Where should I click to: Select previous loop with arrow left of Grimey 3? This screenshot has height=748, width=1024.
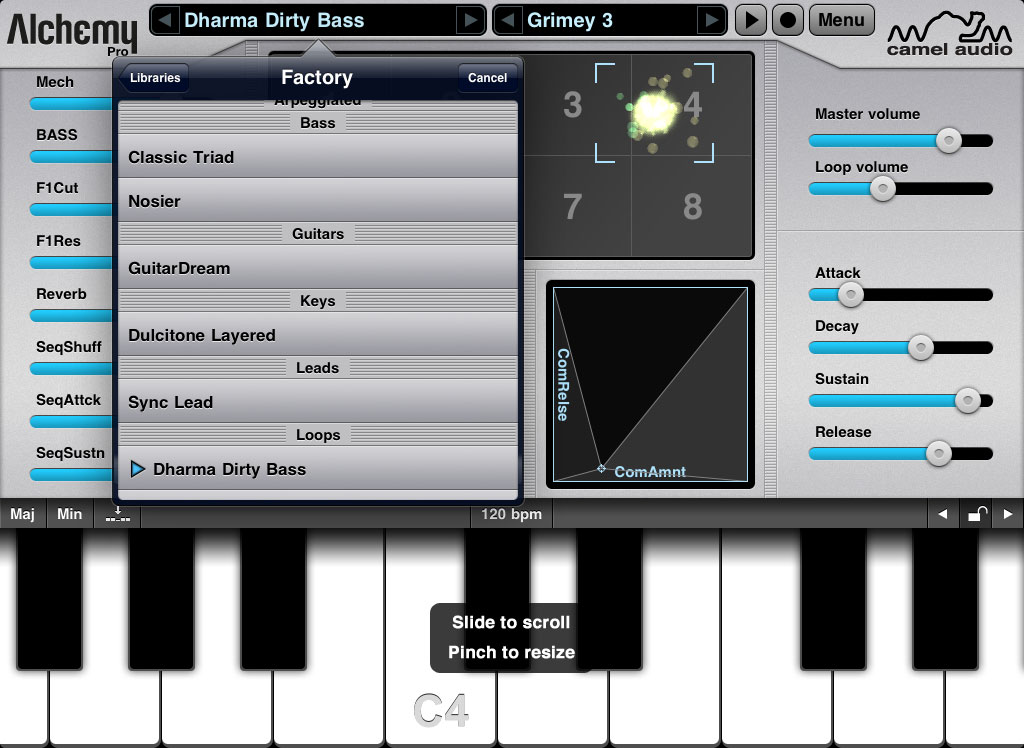(x=507, y=20)
